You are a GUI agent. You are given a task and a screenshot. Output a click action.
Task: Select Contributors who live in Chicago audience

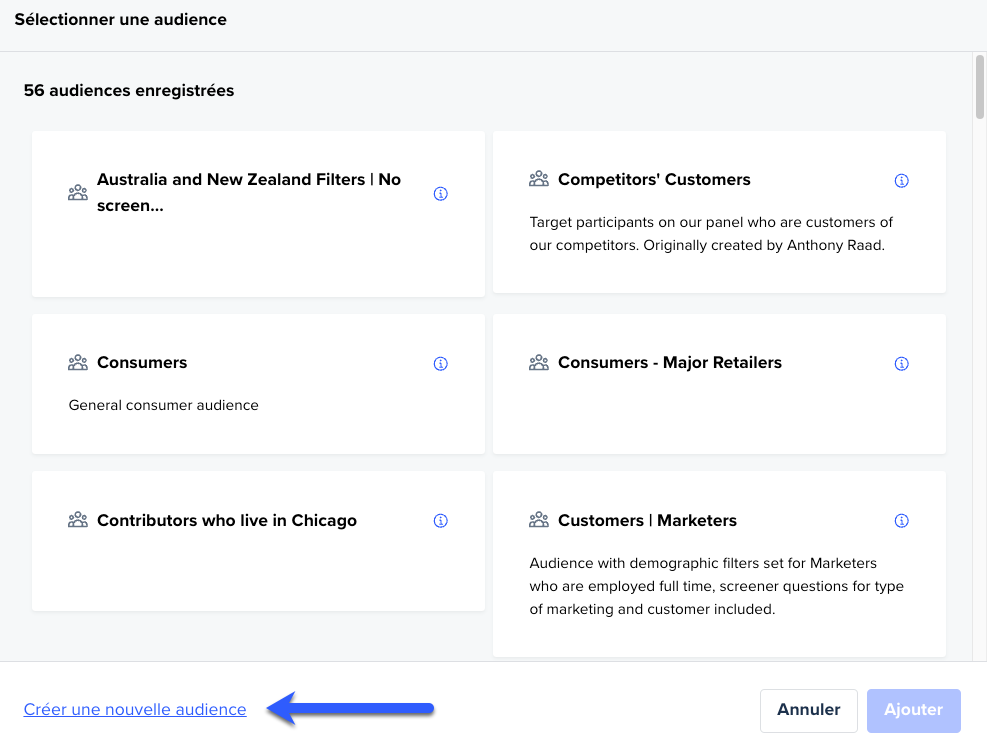[227, 521]
